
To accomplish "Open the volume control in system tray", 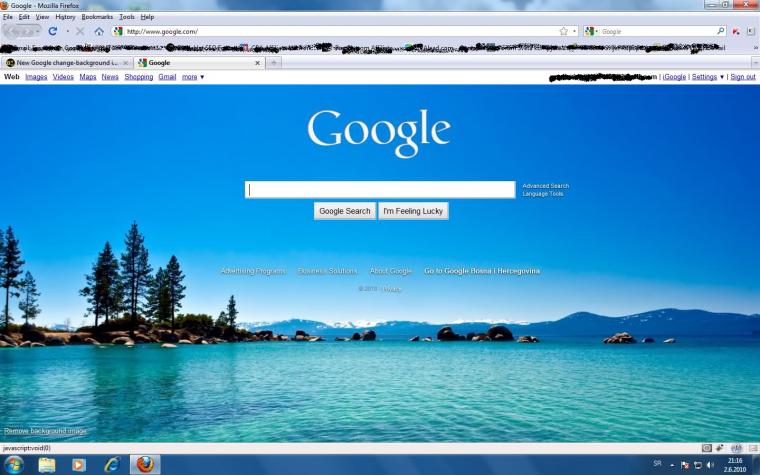I will tap(710, 465).
